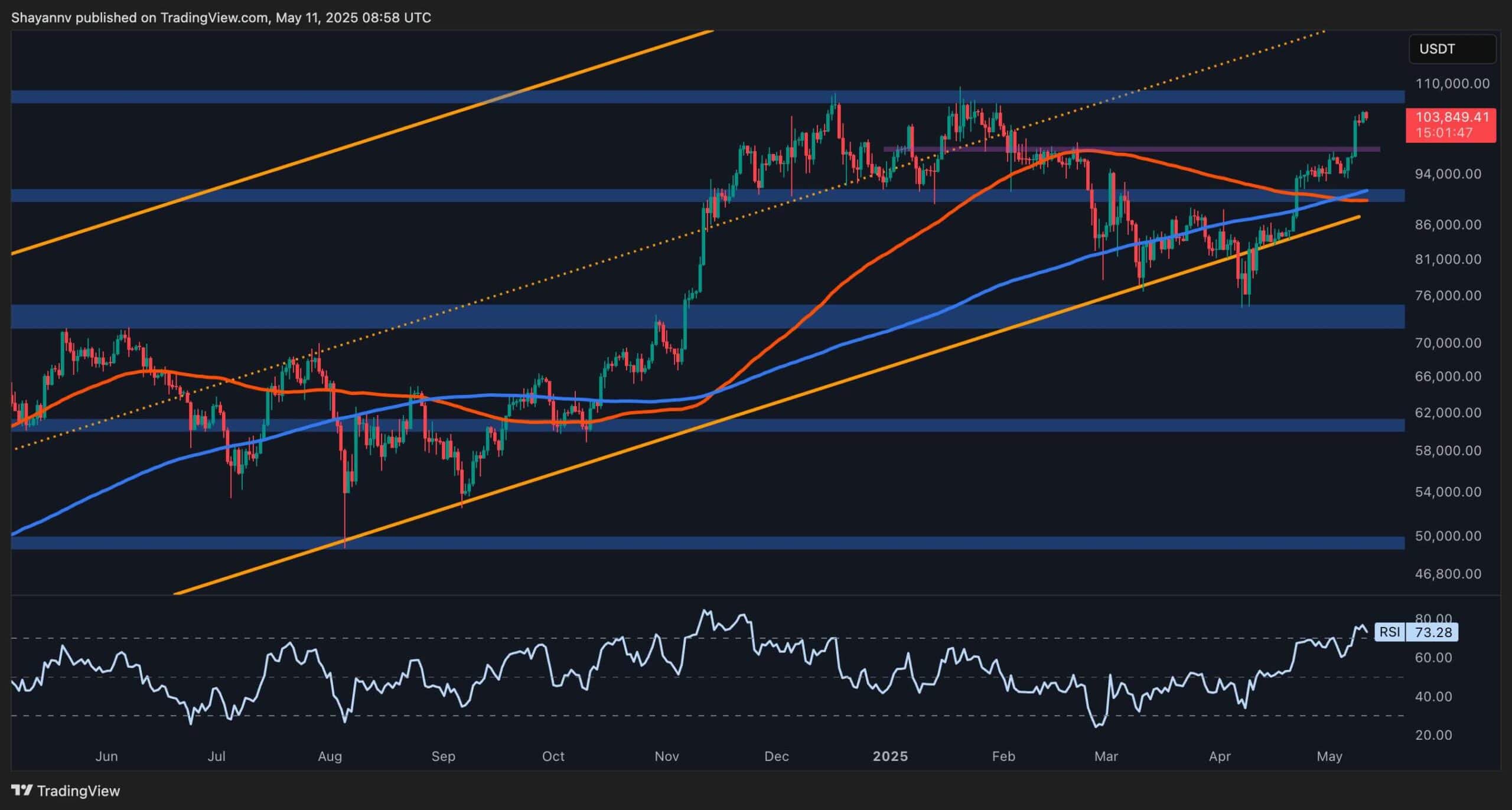The image size is (1512, 810).
Task: Click the Jun label on the time axis
Action: click(x=107, y=756)
